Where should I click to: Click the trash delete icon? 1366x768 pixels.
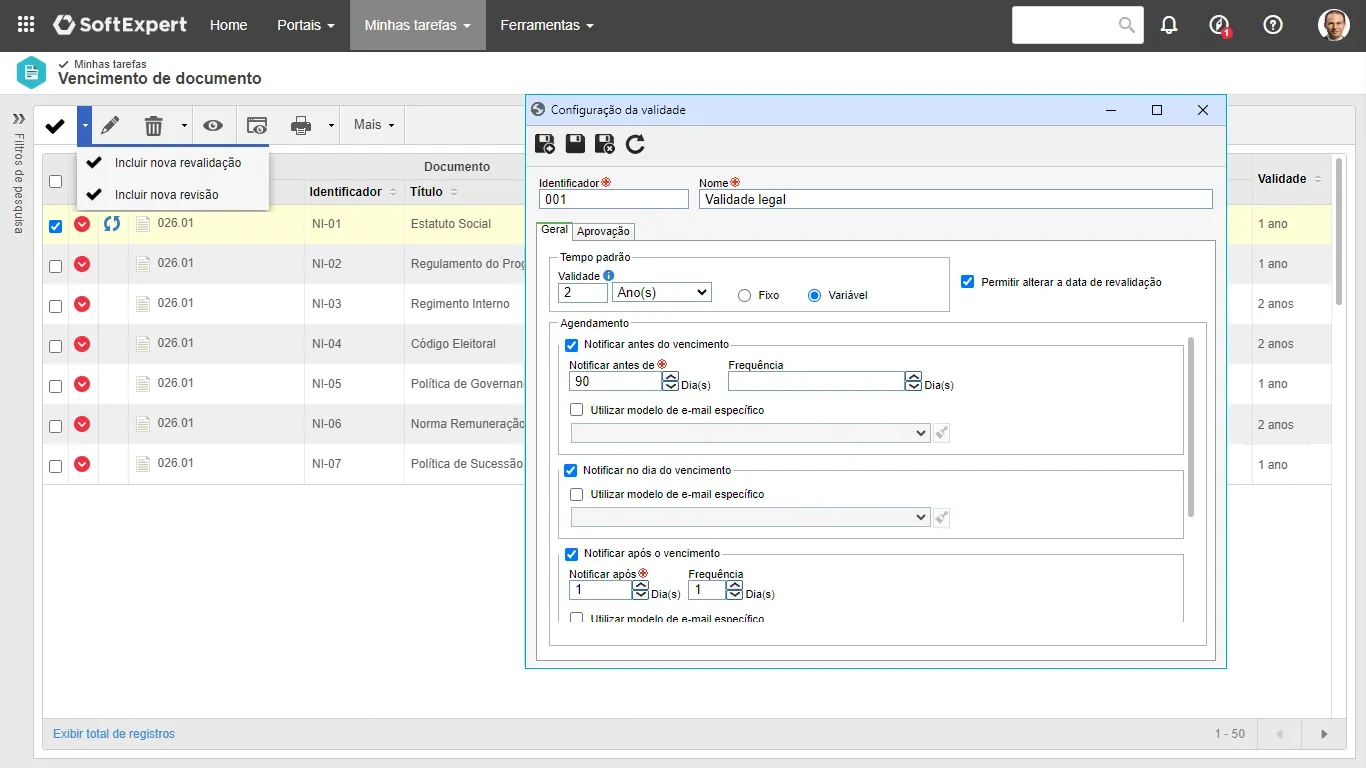[x=153, y=125]
